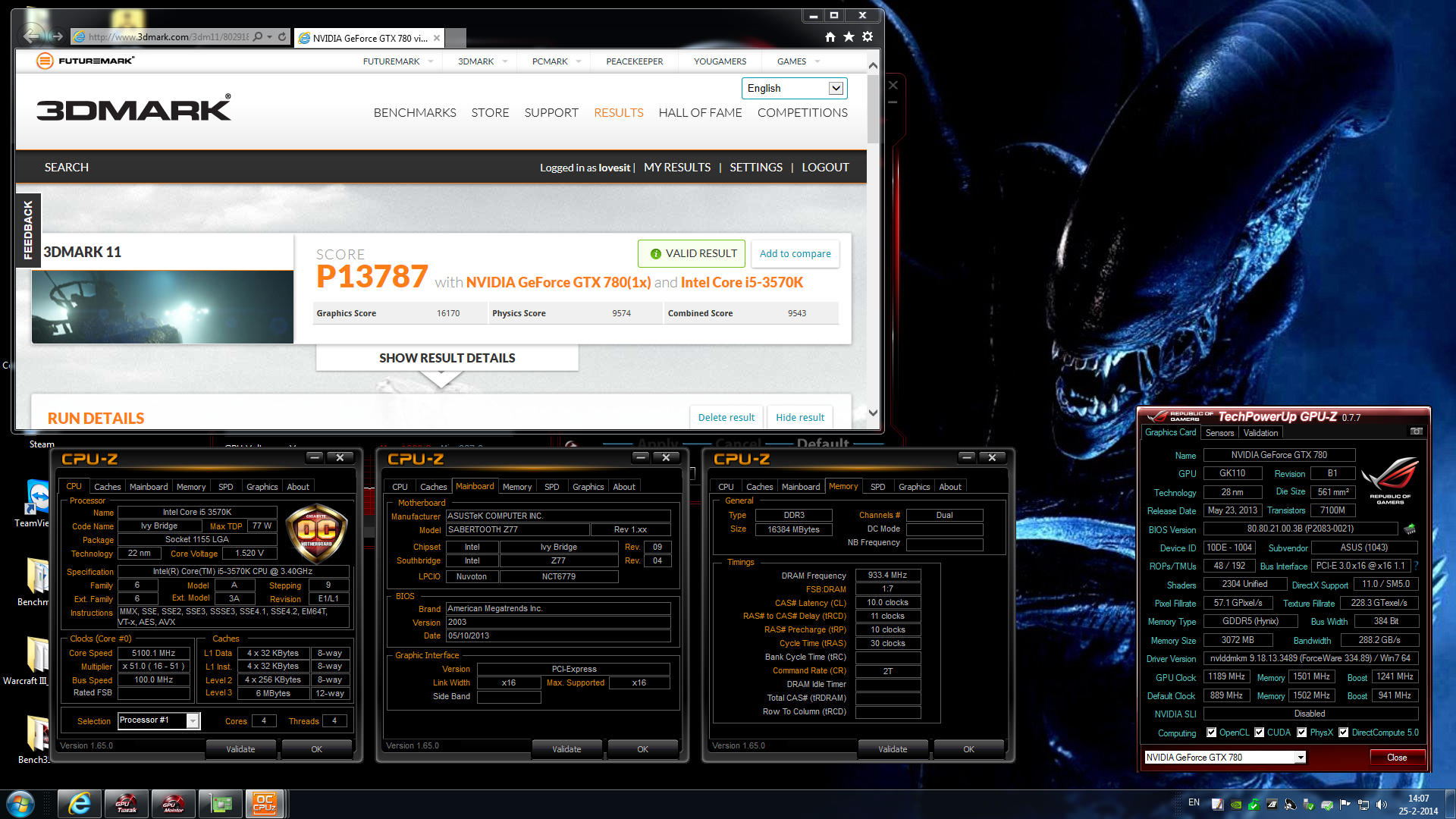Click the 3DMark 11 result thumbnail image
This screenshot has height=819, width=1456.
[162, 307]
